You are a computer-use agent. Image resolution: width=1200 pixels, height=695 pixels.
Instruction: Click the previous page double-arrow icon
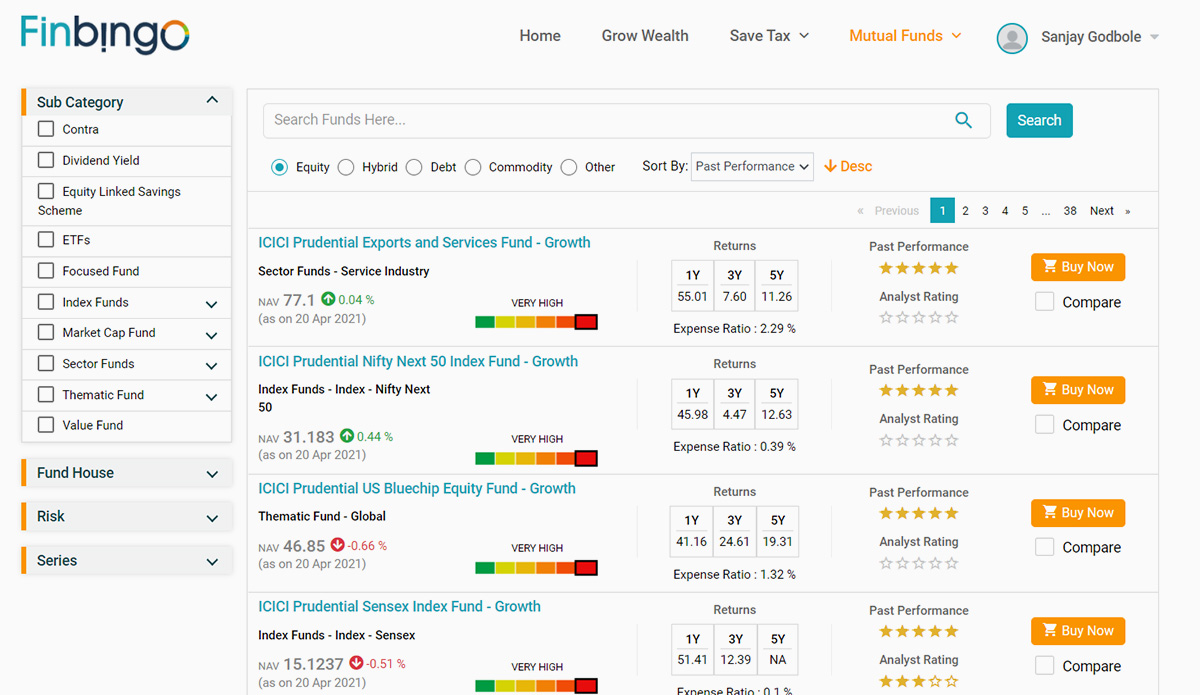(x=860, y=211)
